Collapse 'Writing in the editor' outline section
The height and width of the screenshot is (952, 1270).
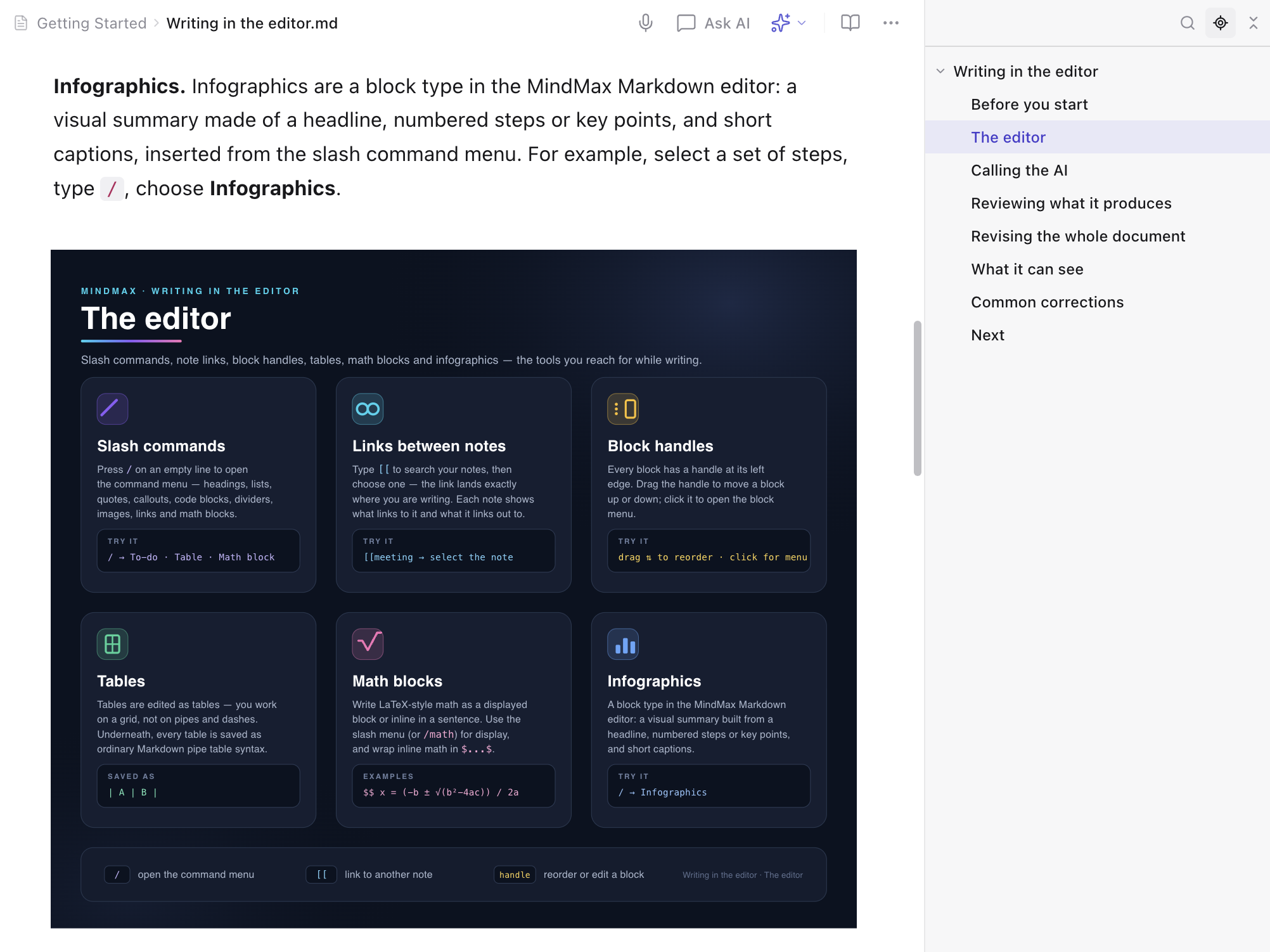point(940,71)
